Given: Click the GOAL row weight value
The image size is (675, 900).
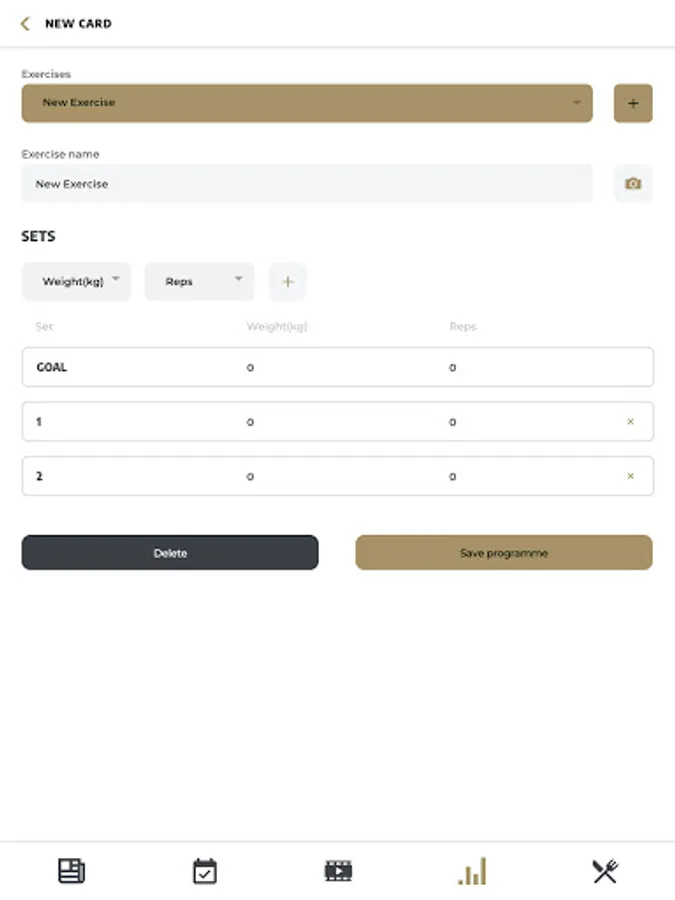Looking at the screenshot, I should 251,368.
